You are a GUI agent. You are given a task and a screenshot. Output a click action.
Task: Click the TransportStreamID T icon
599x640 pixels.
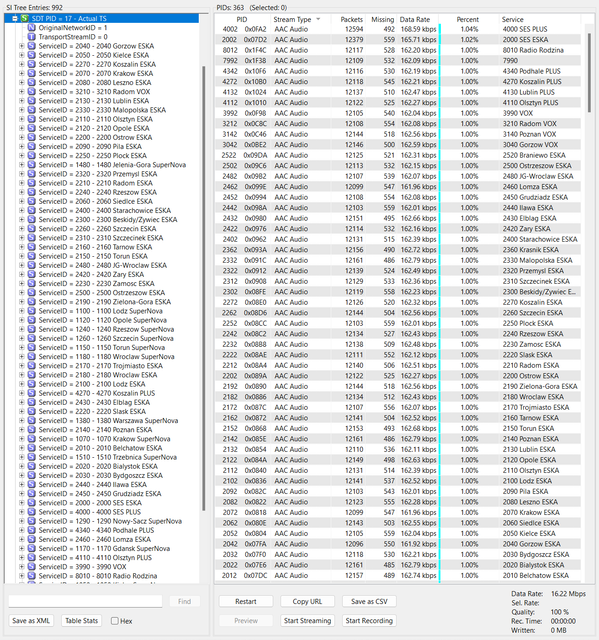tap(31, 37)
